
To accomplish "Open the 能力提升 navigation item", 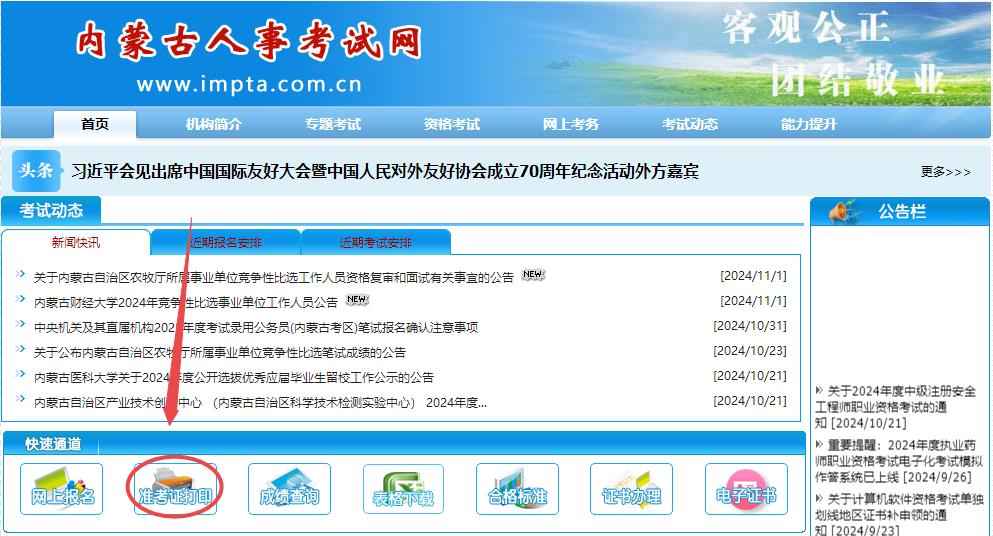I will pos(809,124).
